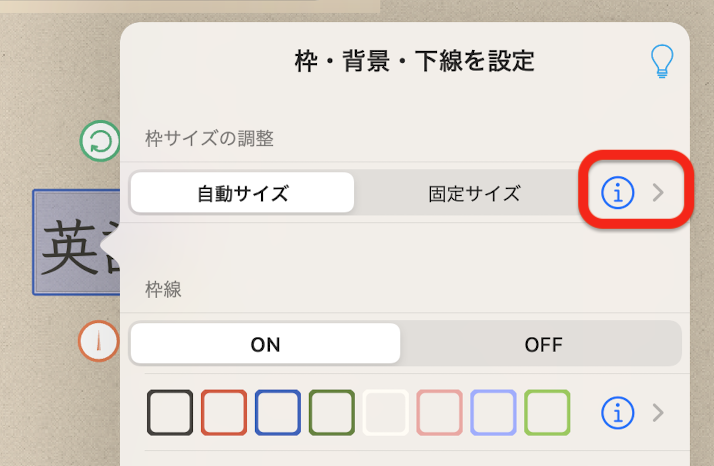Choose the black border color swatch

click(170, 413)
